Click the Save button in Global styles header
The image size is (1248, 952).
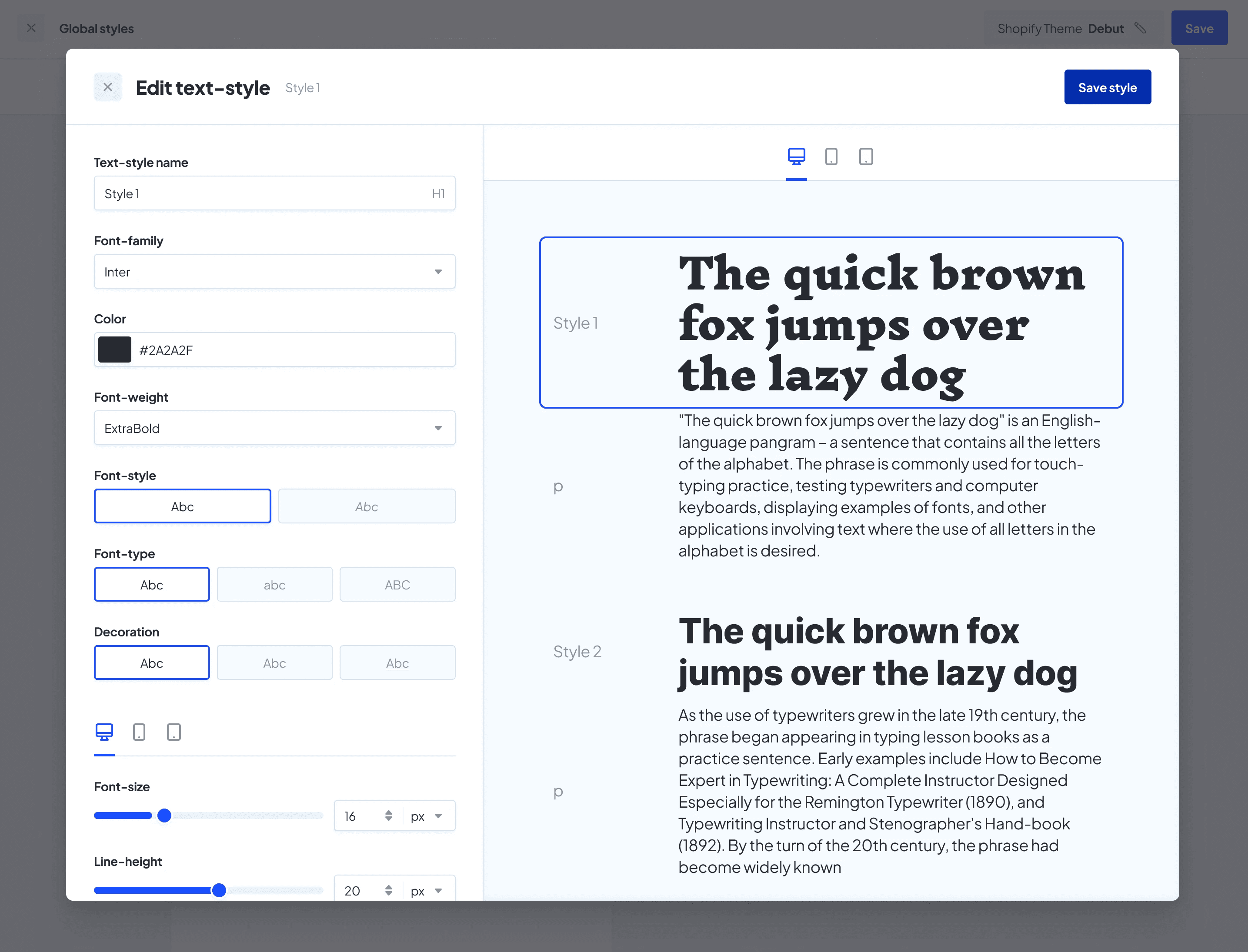(1199, 28)
